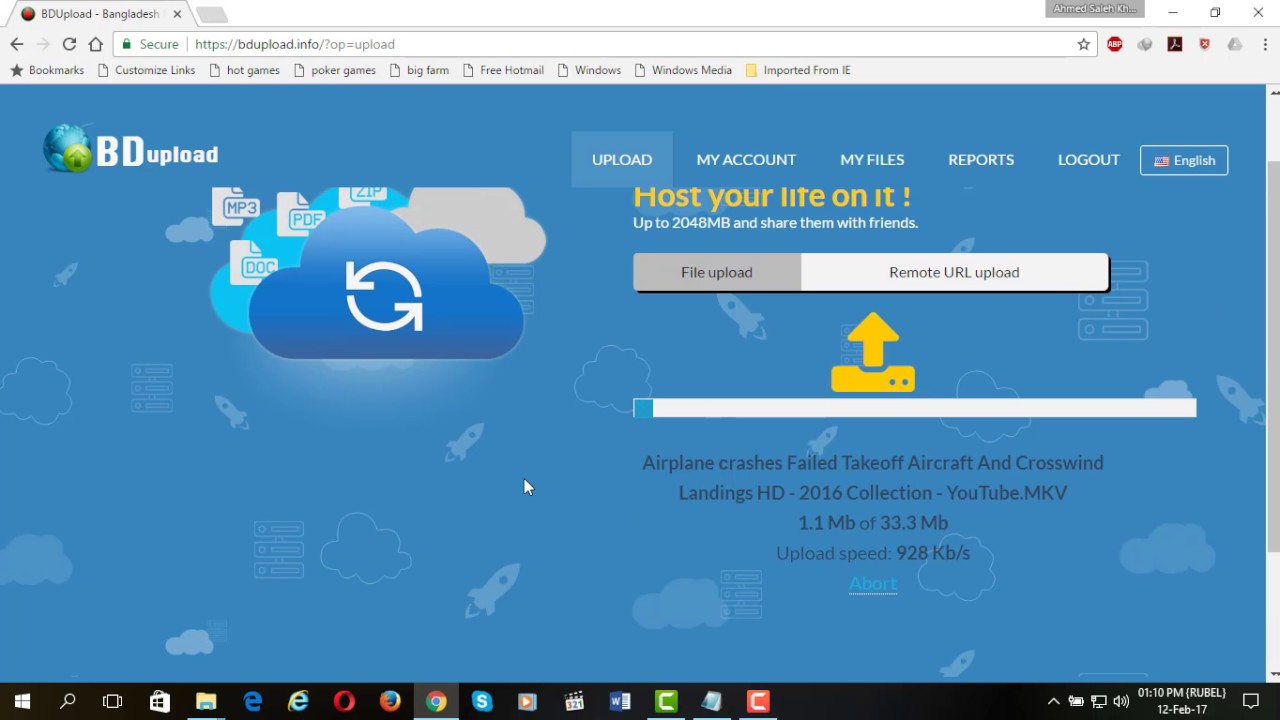This screenshot has height=720, width=1280.
Task: Open File Explorer from the taskbar
Action: pos(206,701)
